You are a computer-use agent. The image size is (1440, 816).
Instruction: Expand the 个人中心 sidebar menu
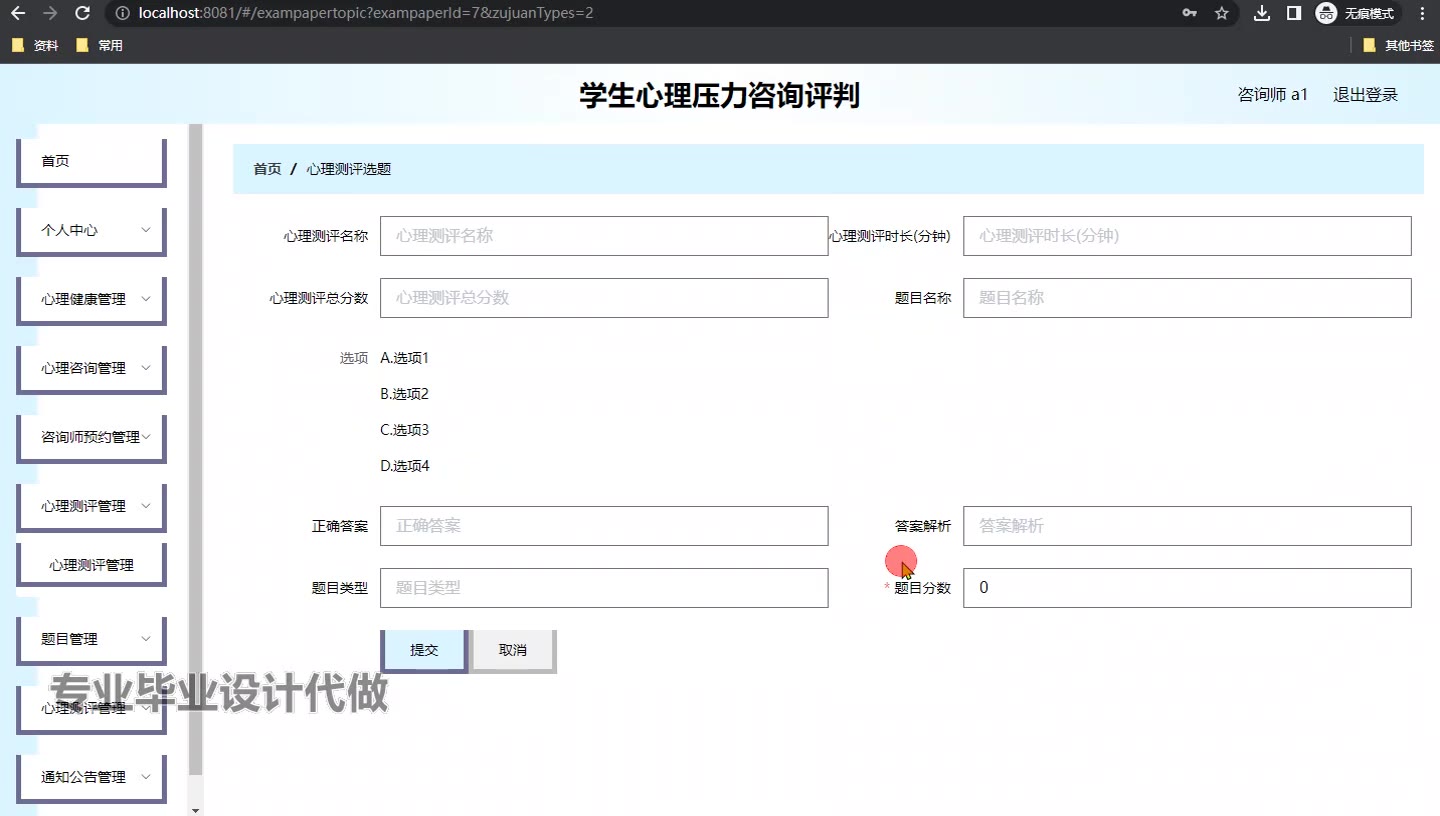tap(91, 230)
